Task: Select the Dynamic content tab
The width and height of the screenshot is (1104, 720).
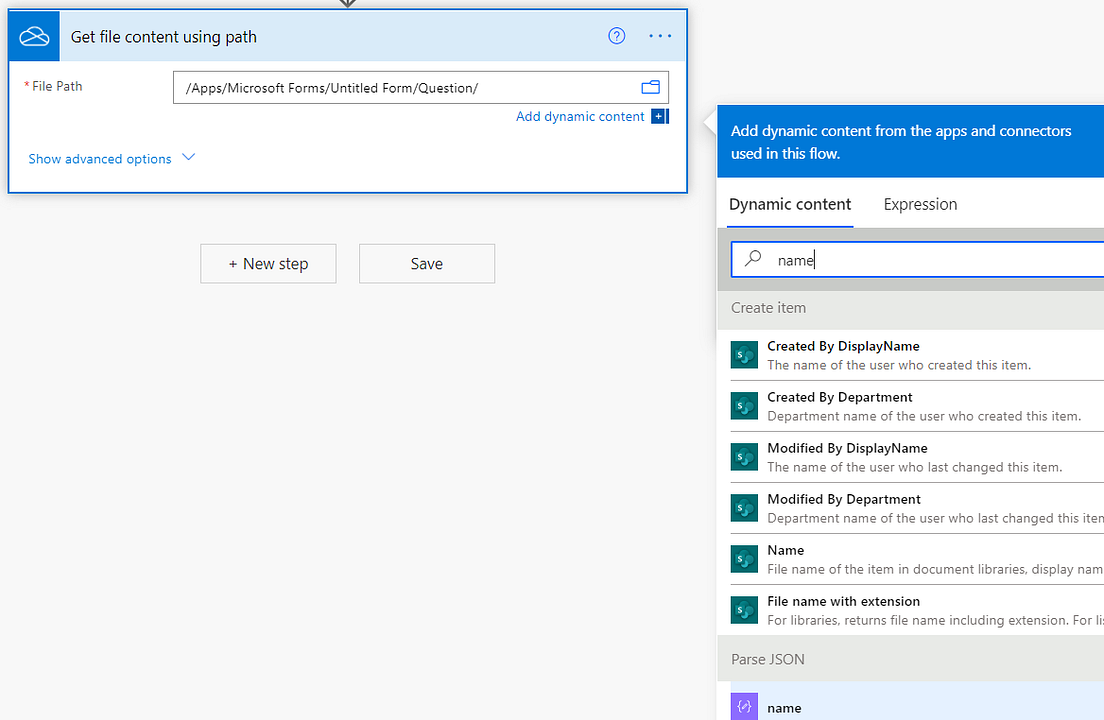Action: click(789, 204)
